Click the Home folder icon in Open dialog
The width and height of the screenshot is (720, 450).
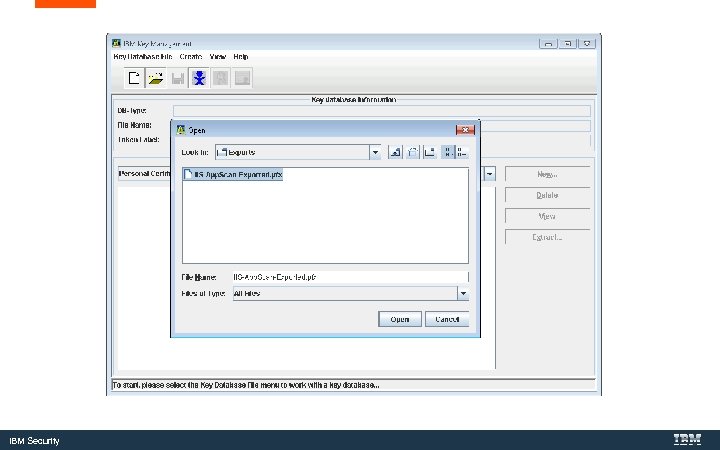[x=412, y=152]
